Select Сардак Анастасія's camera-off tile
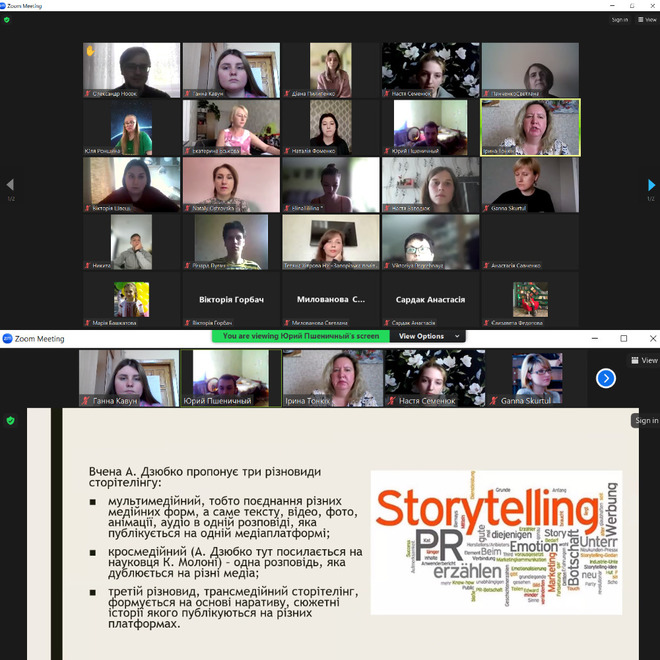 (x=429, y=300)
